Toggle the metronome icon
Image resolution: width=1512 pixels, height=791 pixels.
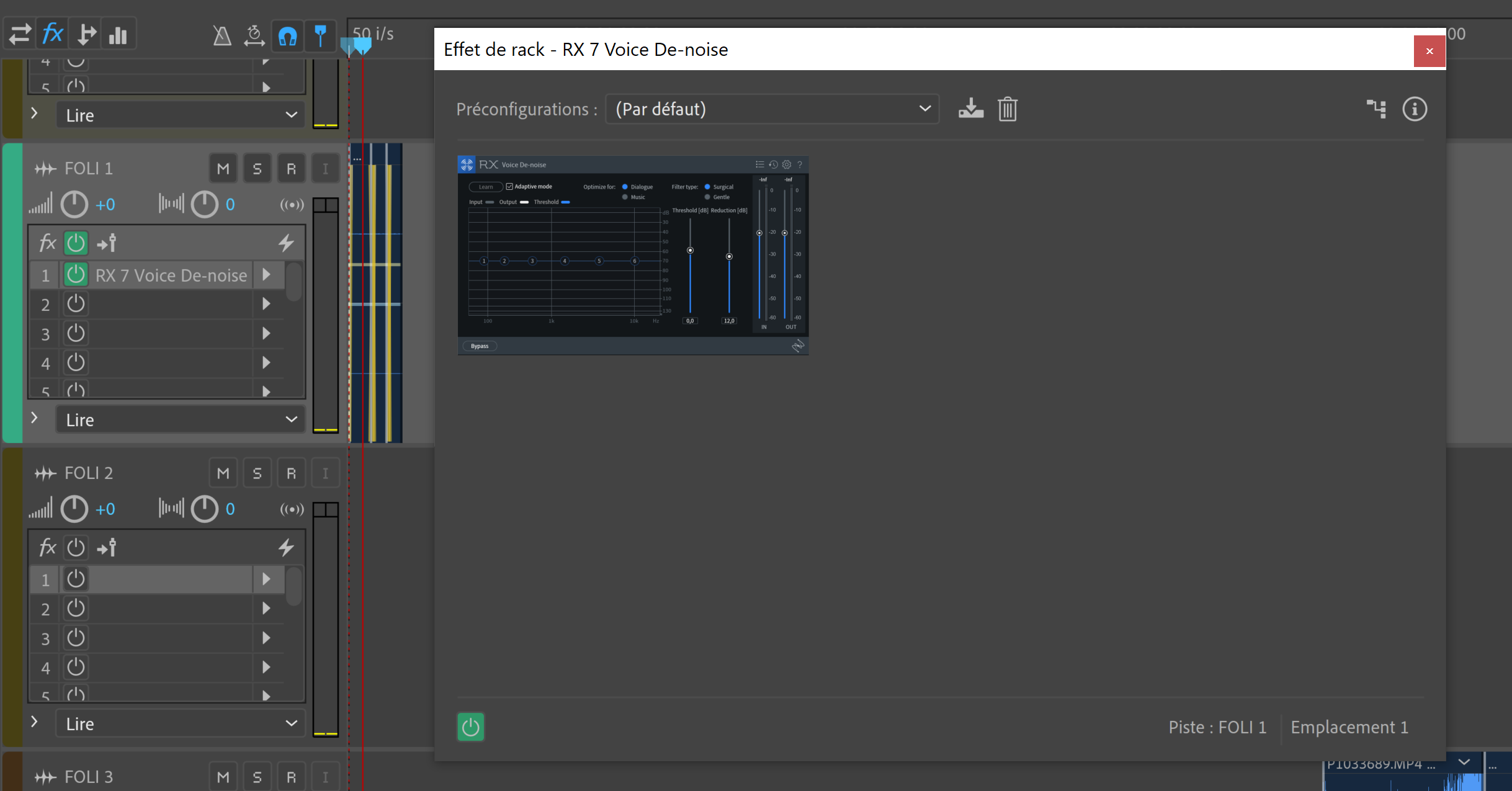click(222, 35)
